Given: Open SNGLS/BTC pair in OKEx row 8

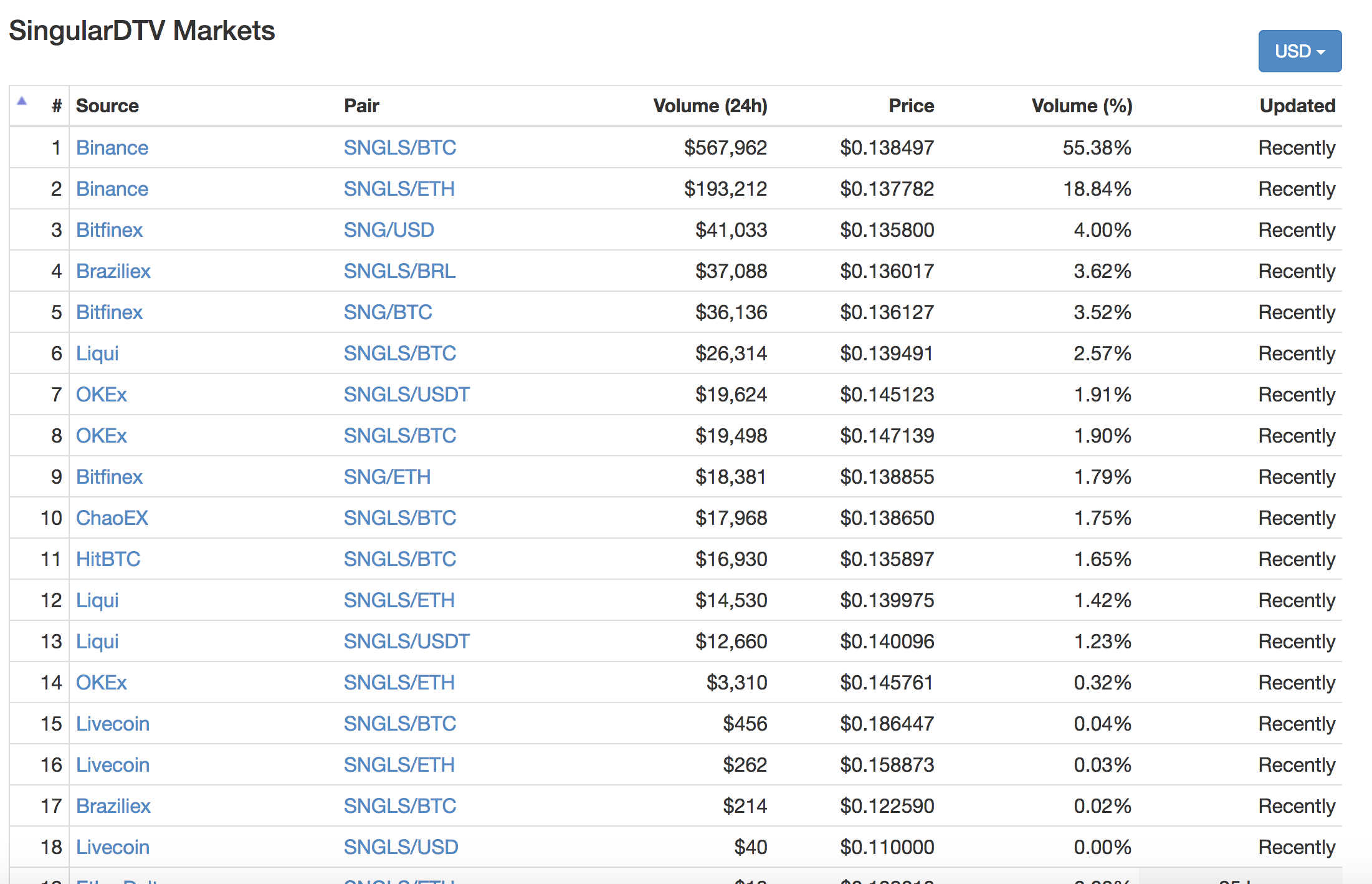Looking at the screenshot, I should 400,436.
